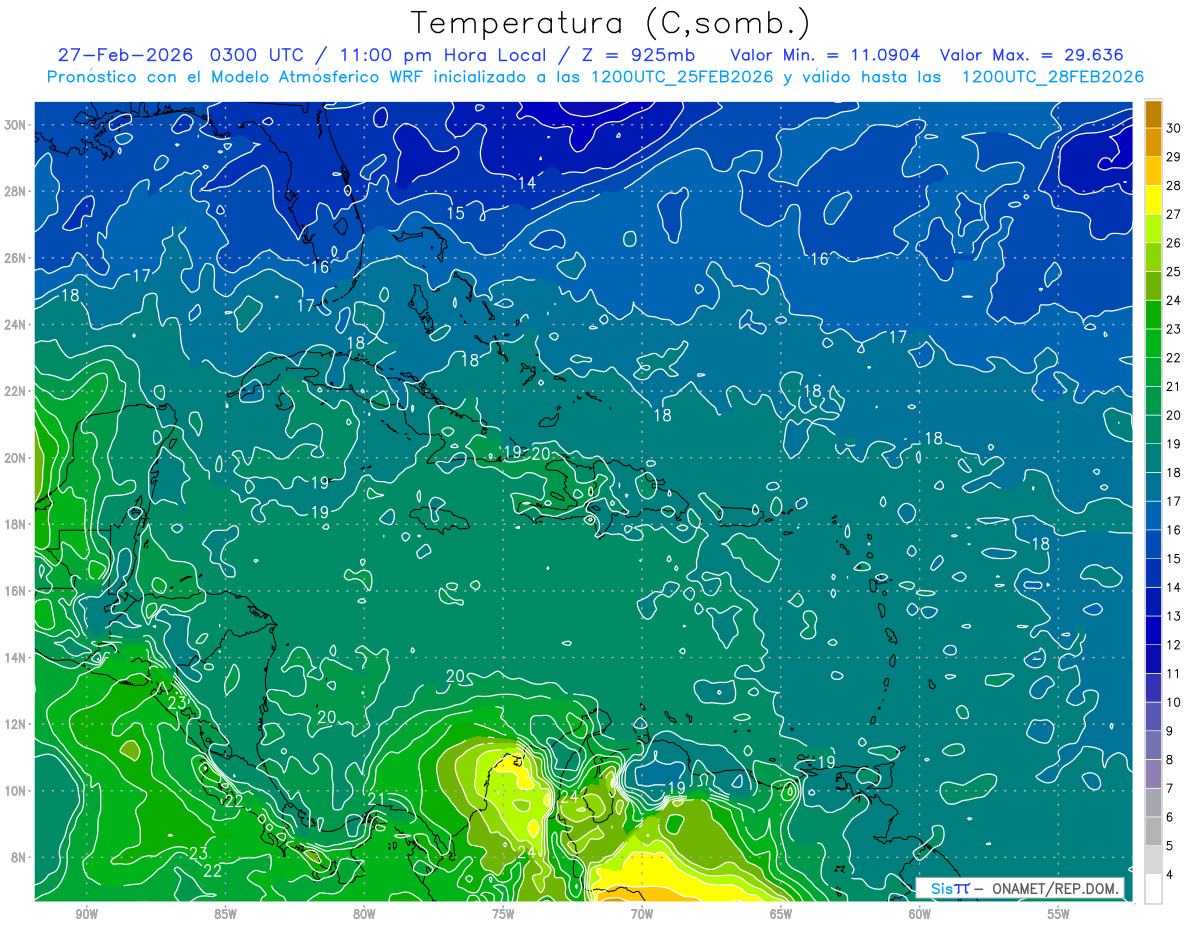1200x927 pixels.
Task: Select the date text '27-Feb-2026'
Action: coord(125,55)
